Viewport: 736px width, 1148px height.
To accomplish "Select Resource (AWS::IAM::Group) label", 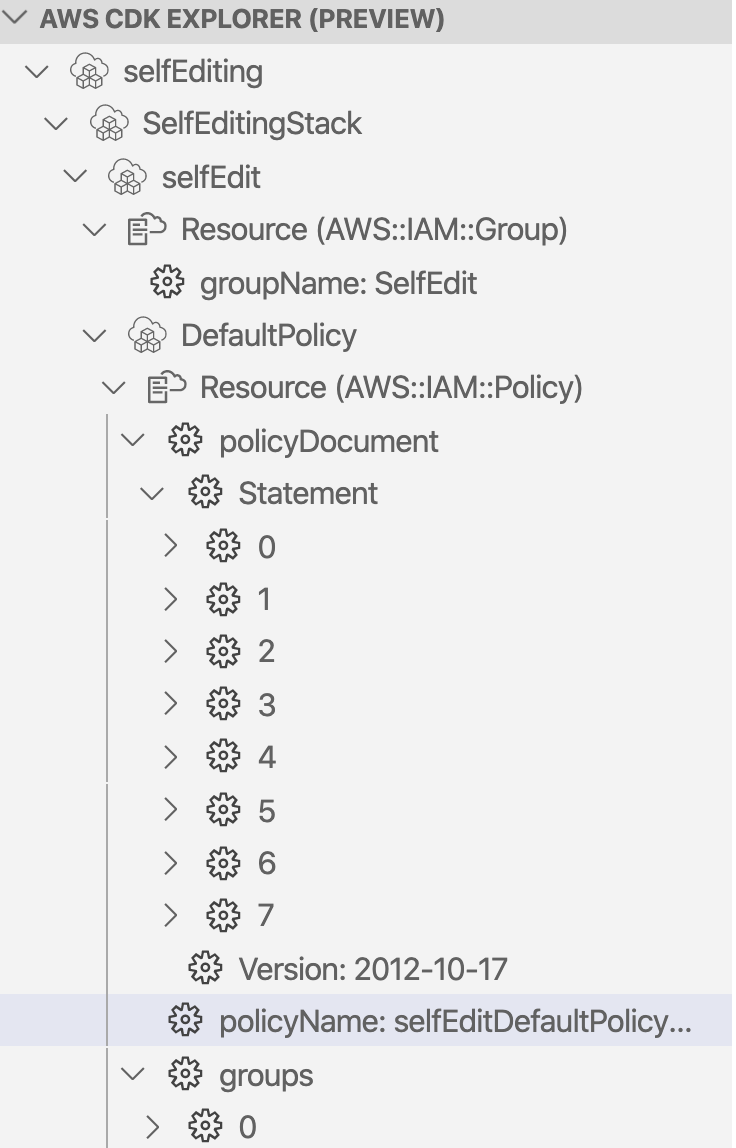I will [374, 230].
